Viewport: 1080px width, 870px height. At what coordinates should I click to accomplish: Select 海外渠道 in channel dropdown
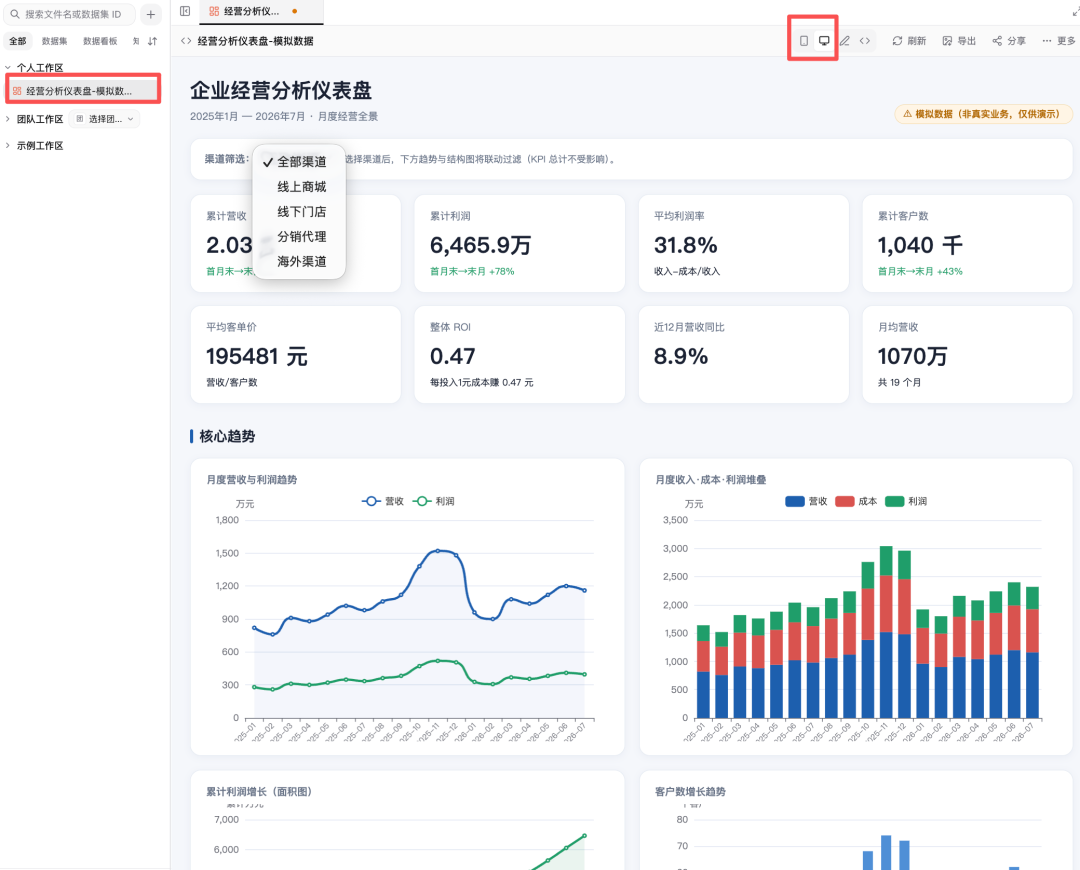click(x=300, y=261)
